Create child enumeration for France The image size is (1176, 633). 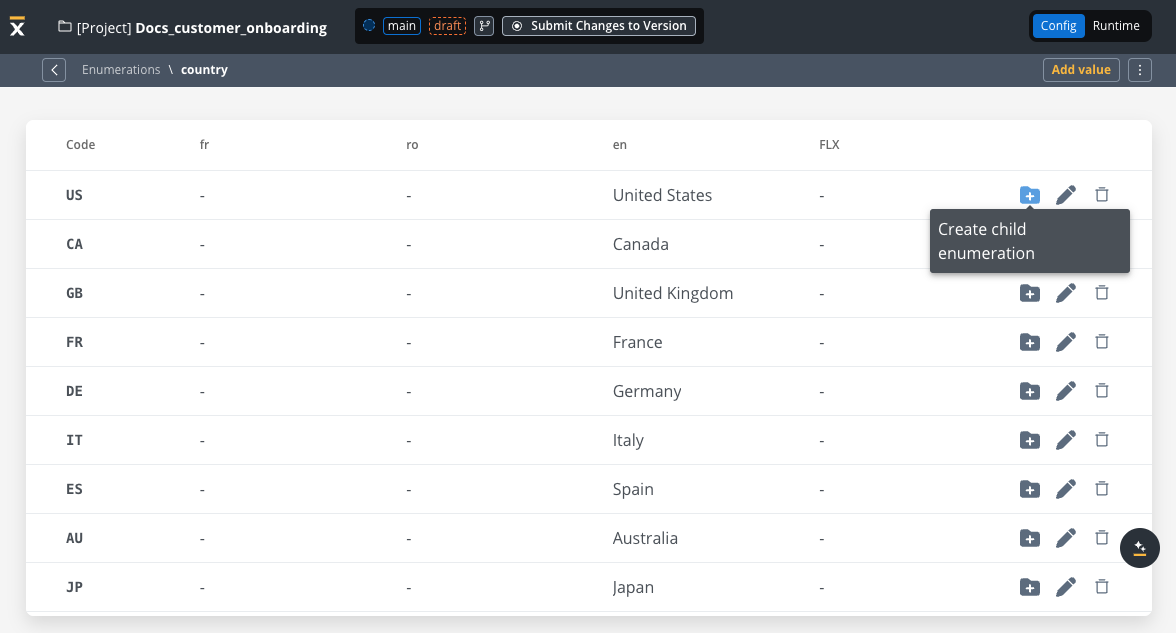tap(1030, 342)
